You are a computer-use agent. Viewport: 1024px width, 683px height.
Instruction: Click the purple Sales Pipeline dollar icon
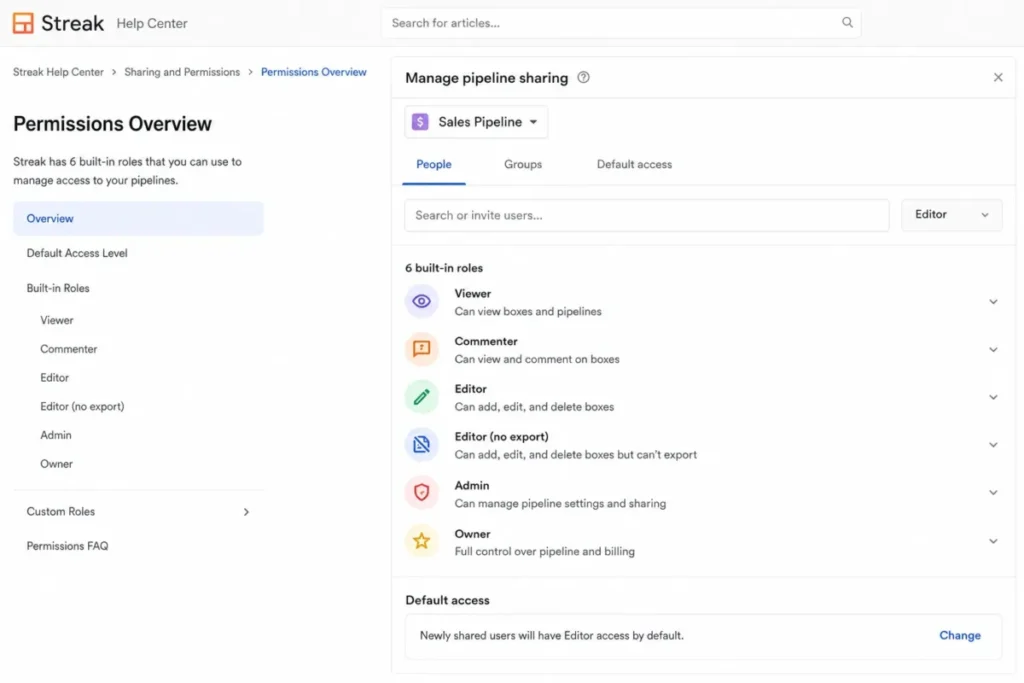420,121
